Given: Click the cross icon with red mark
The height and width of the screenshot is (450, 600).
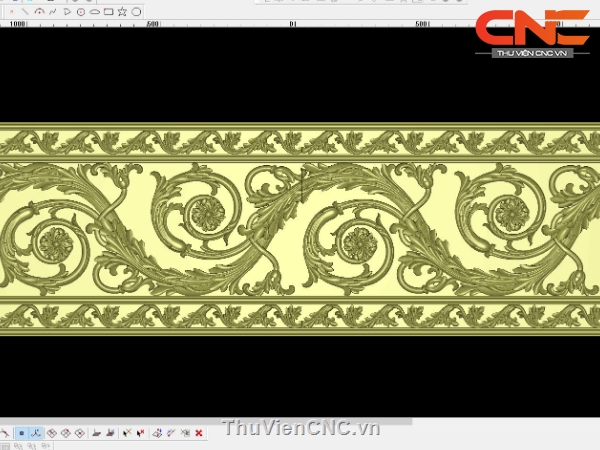Looking at the screenshot, I should point(140,433).
